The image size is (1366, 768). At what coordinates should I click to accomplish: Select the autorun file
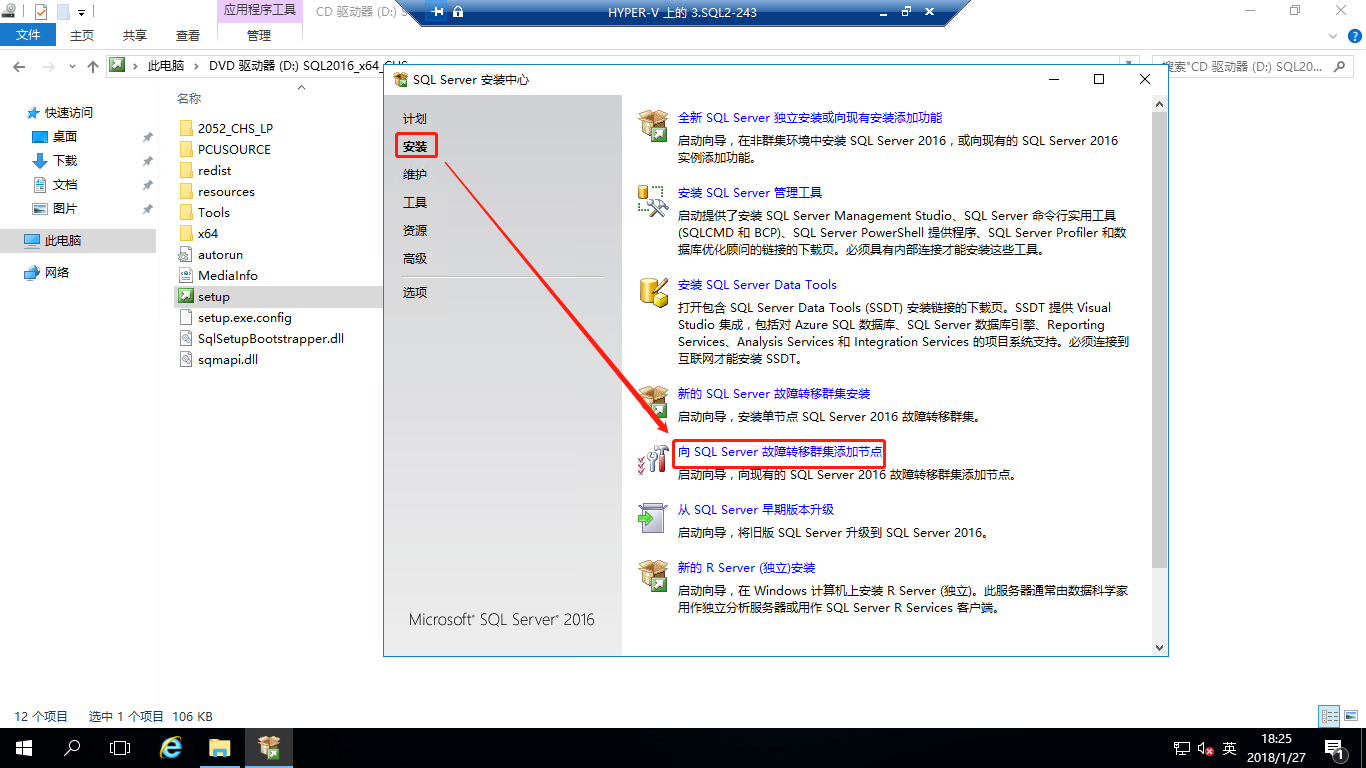pos(220,255)
